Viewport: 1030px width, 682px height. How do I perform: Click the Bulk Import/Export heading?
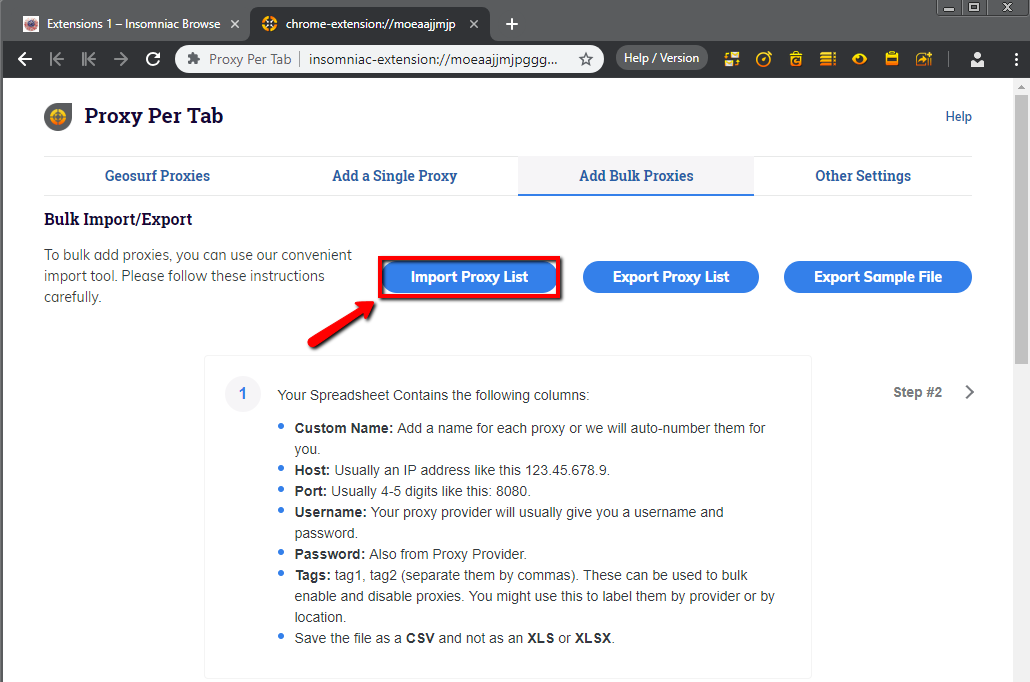[x=118, y=219]
